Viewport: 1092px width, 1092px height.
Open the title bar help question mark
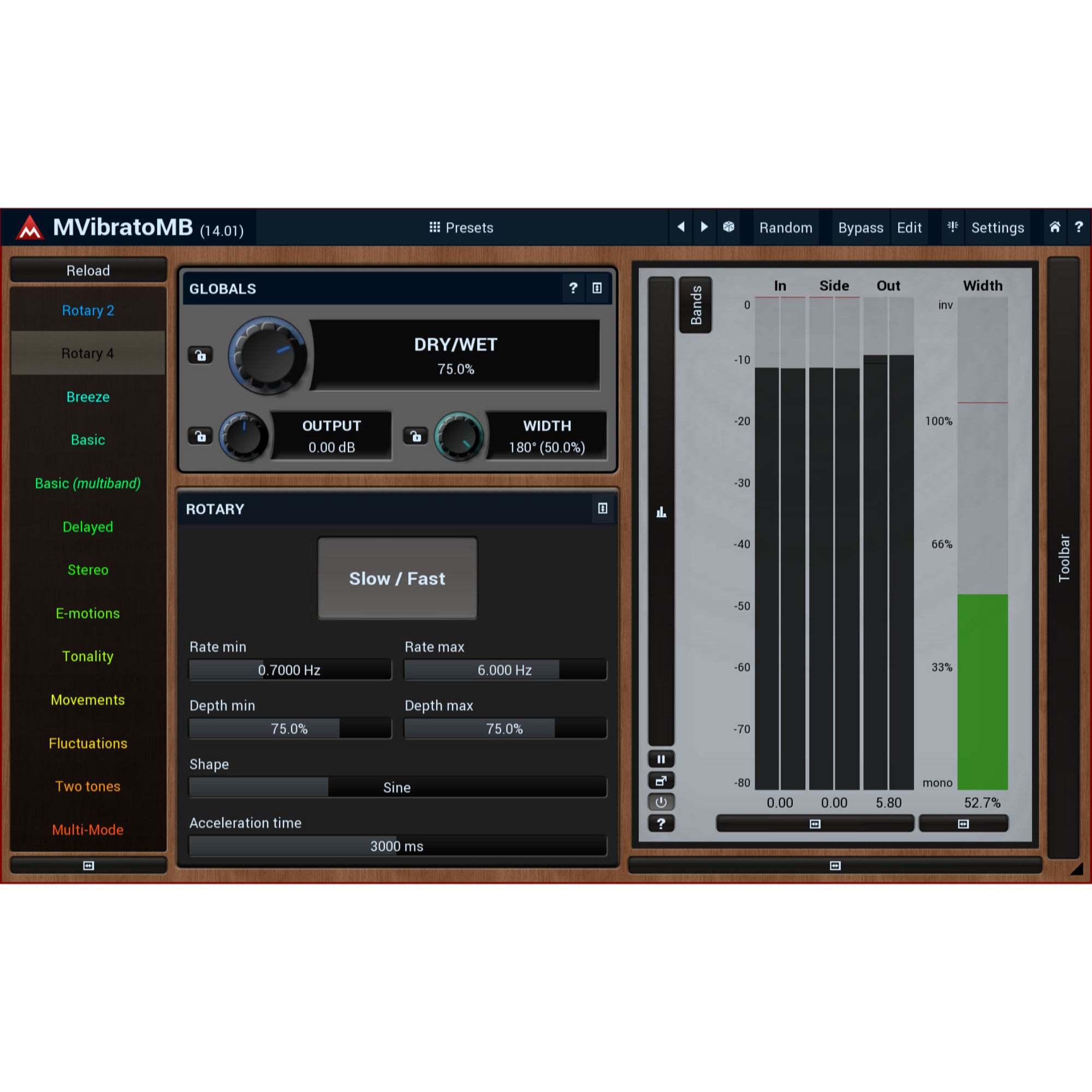(1078, 227)
